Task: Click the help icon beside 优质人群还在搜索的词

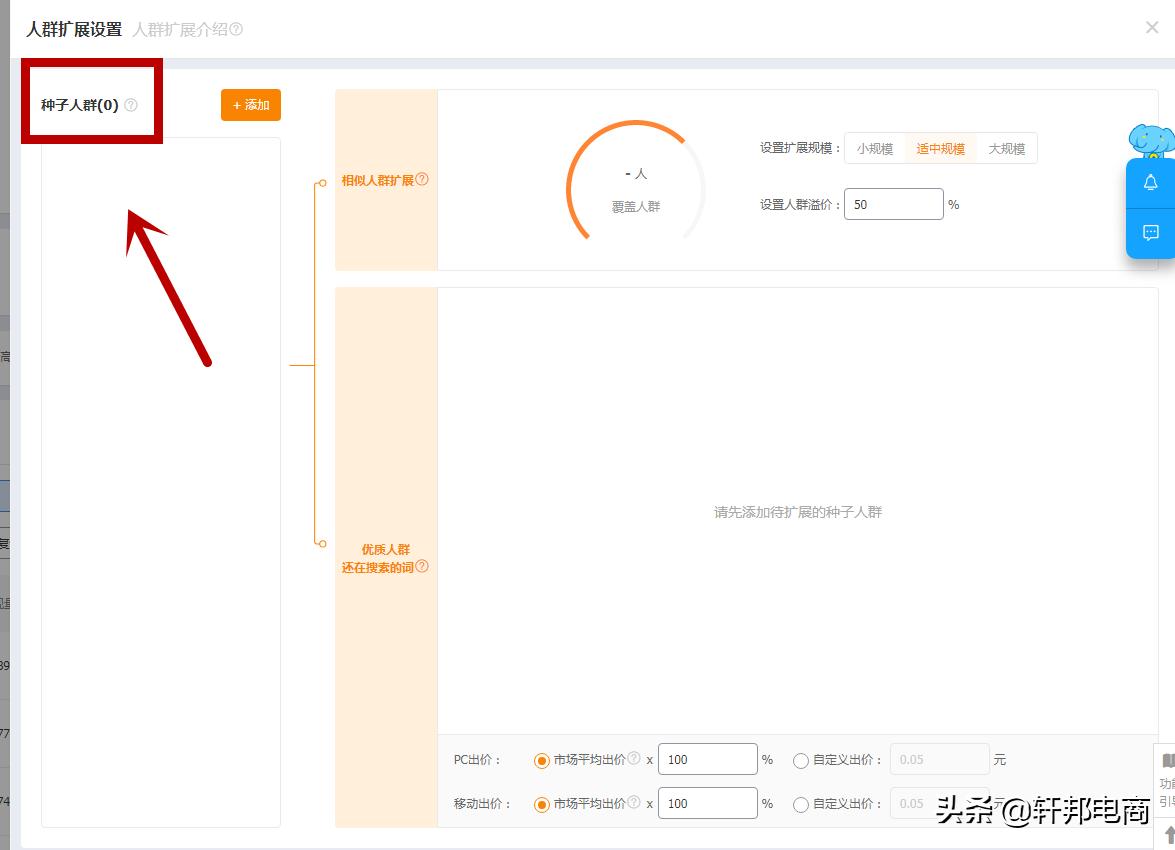Action: pyautogui.click(x=421, y=568)
